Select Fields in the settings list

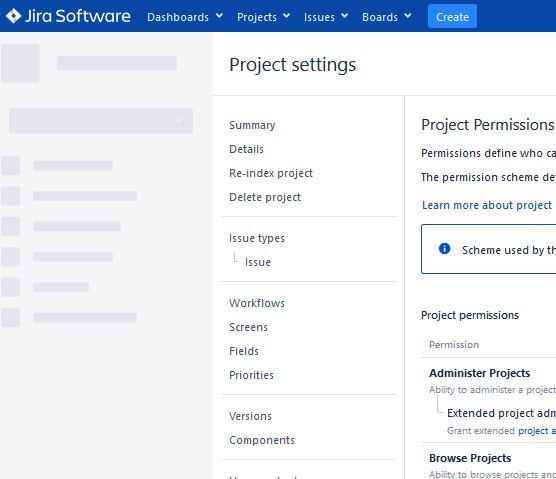coord(244,351)
